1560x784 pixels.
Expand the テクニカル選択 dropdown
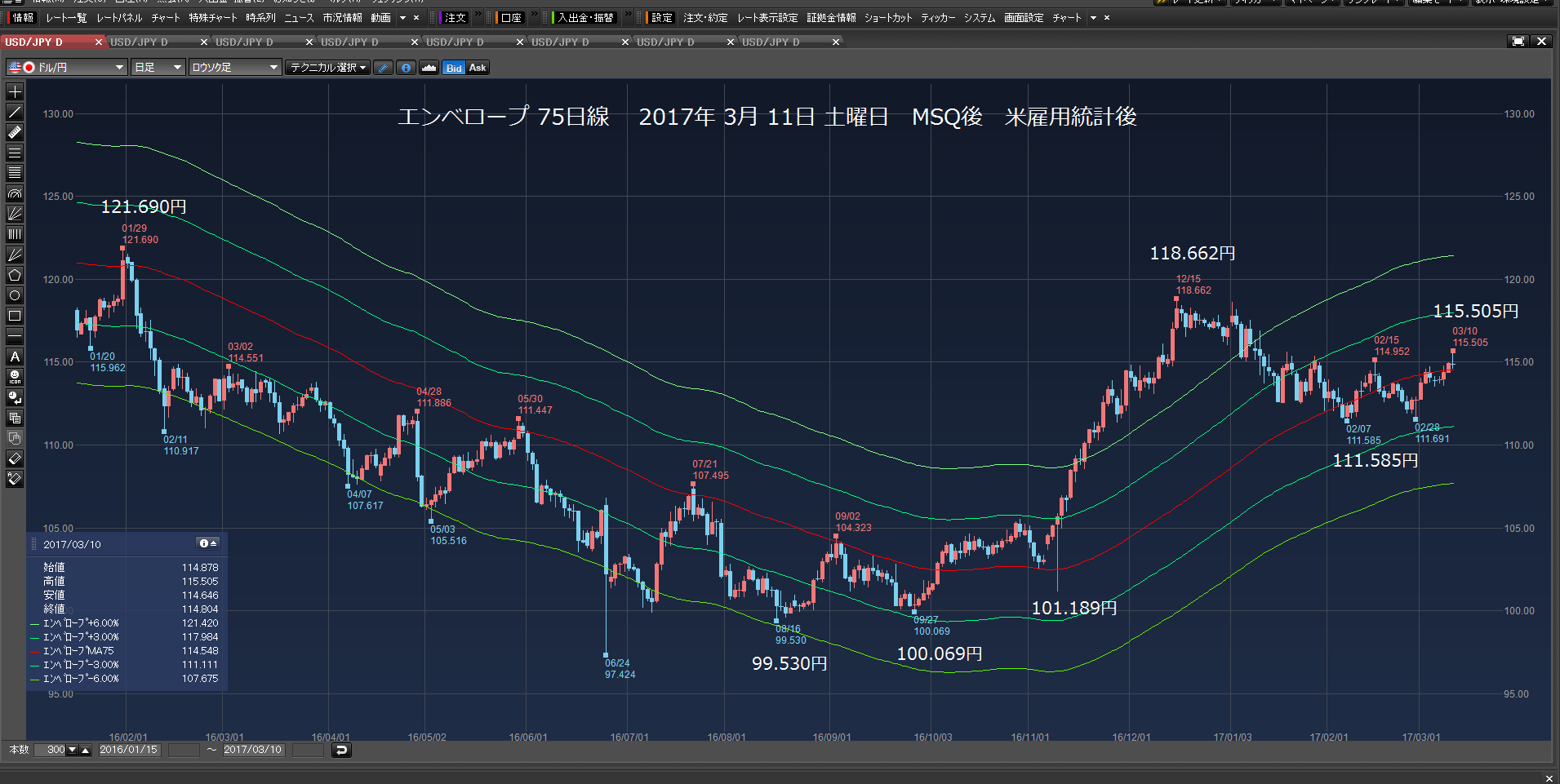[x=328, y=68]
